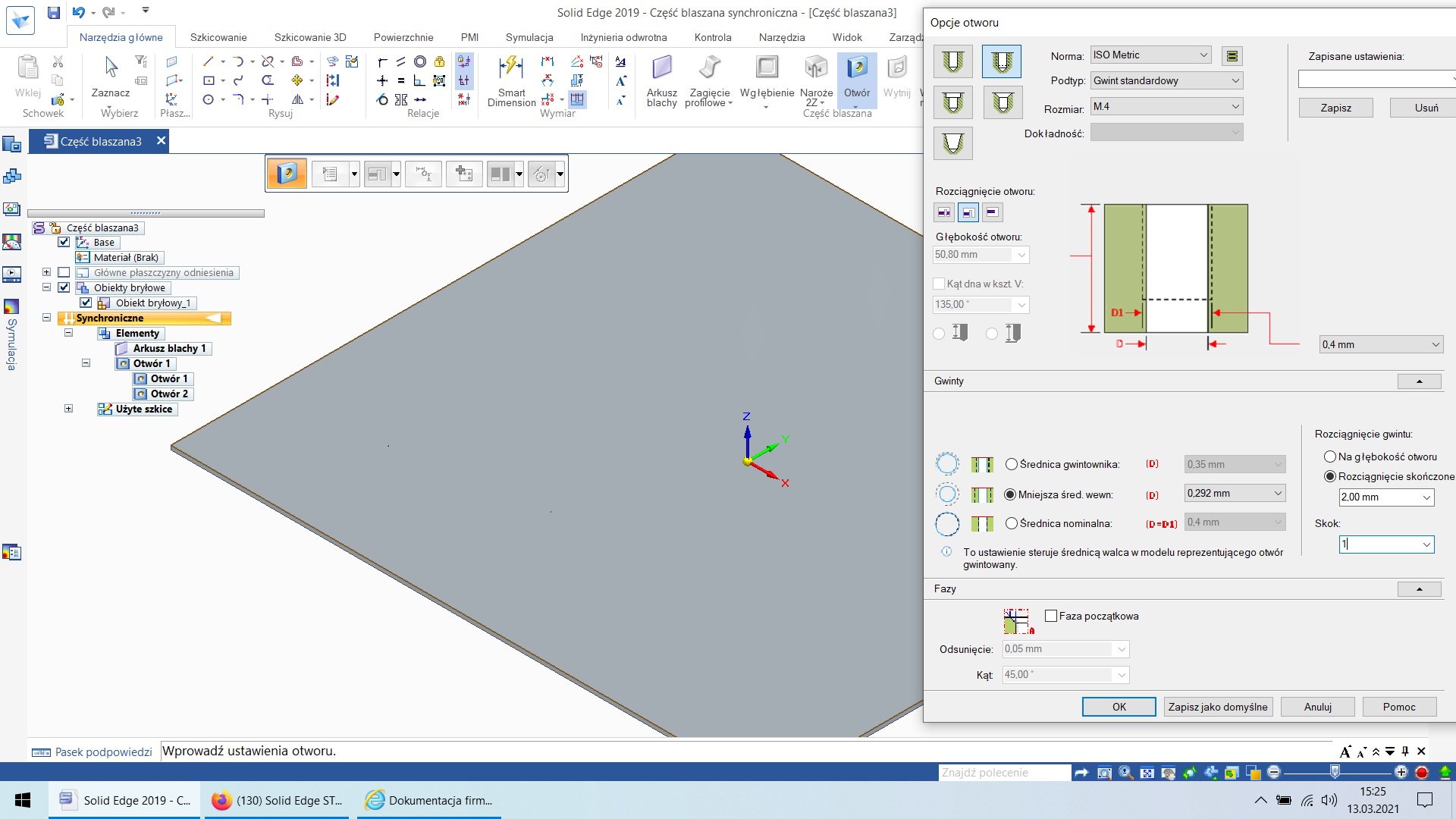Toggle the Base checkbox in the tree
Viewport: 1456px width, 819px height.
tap(64, 243)
